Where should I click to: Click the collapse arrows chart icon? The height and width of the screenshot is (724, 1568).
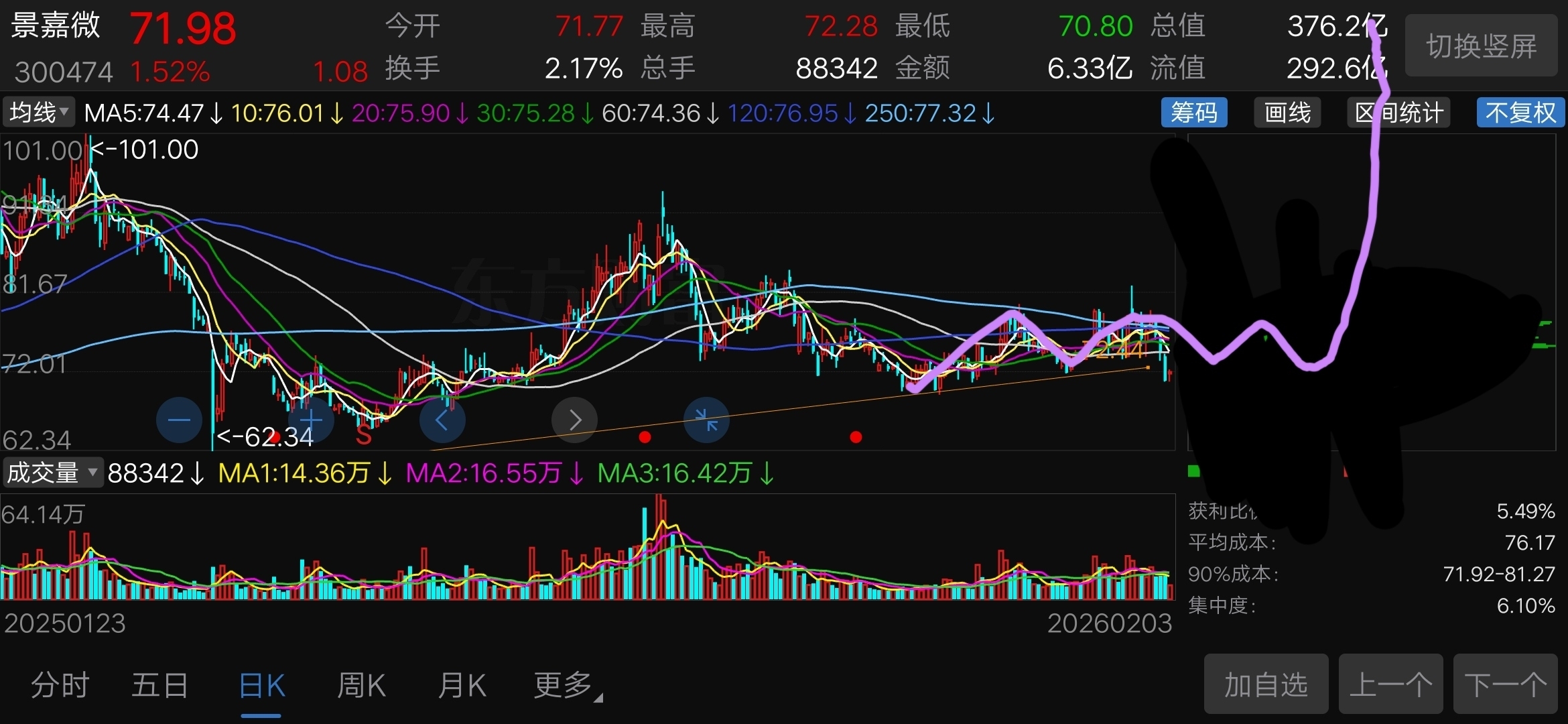[706, 420]
